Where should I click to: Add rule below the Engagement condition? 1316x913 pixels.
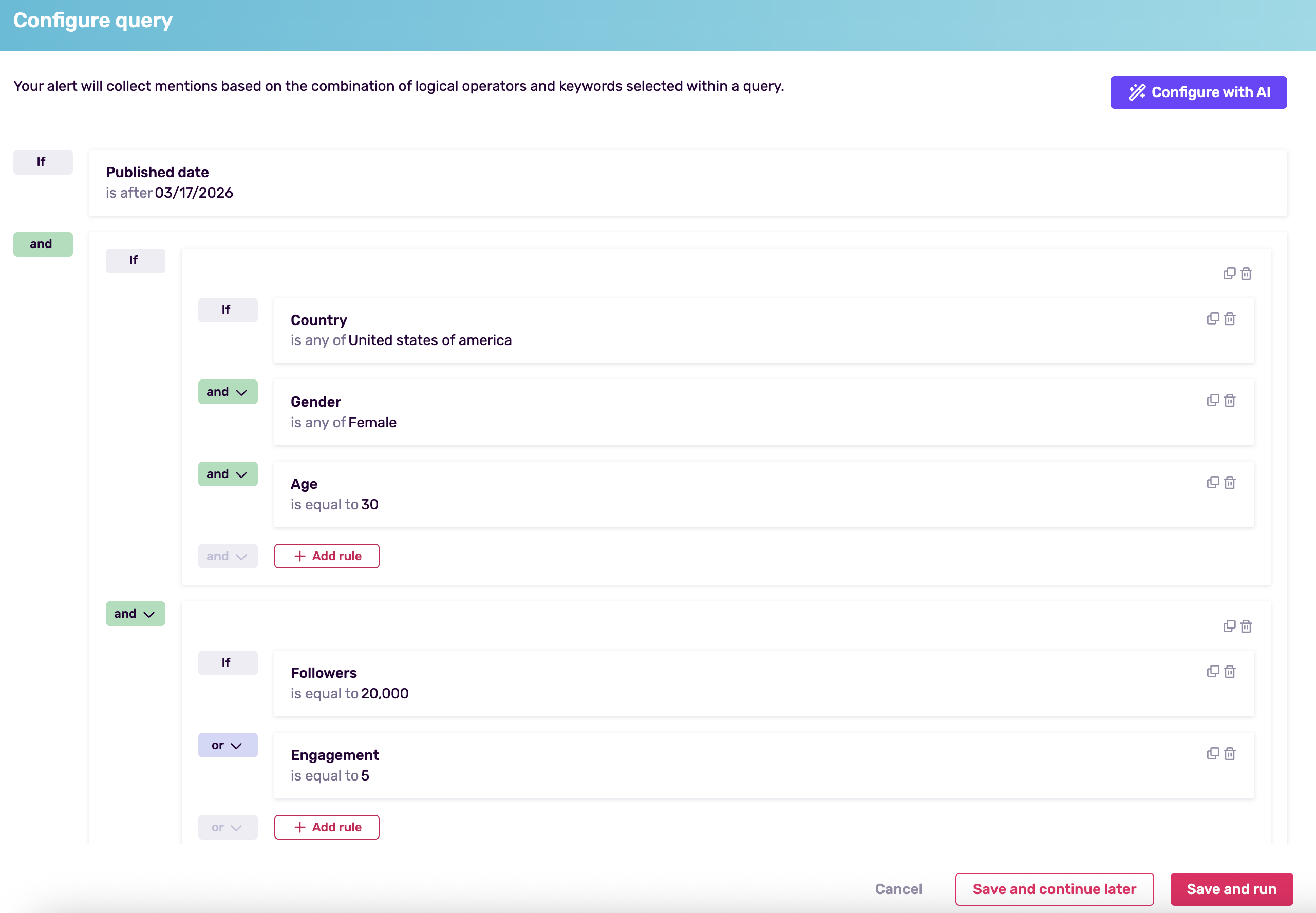point(326,827)
